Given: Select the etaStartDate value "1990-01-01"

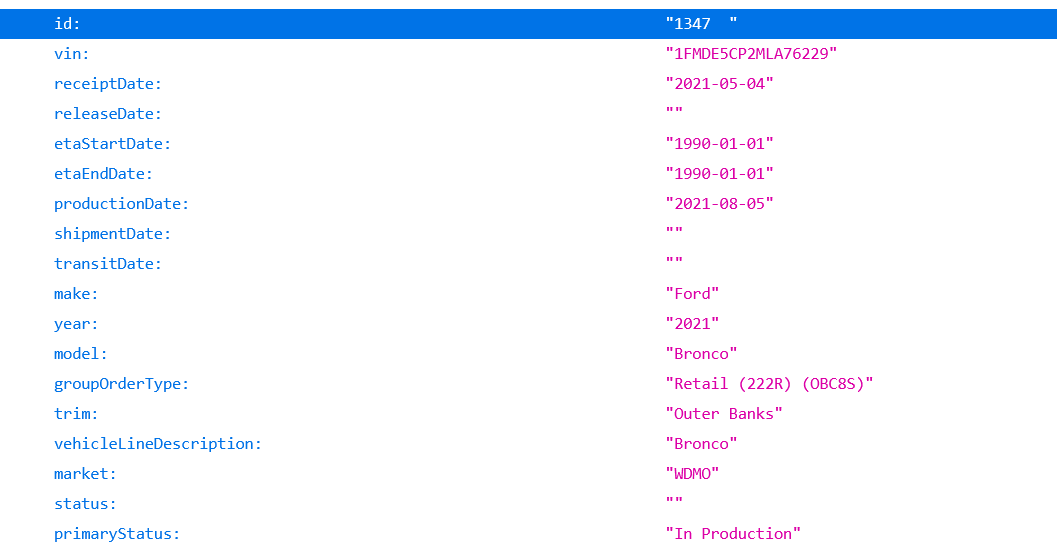Looking at the screenshot, I should [x=719, y=144].
